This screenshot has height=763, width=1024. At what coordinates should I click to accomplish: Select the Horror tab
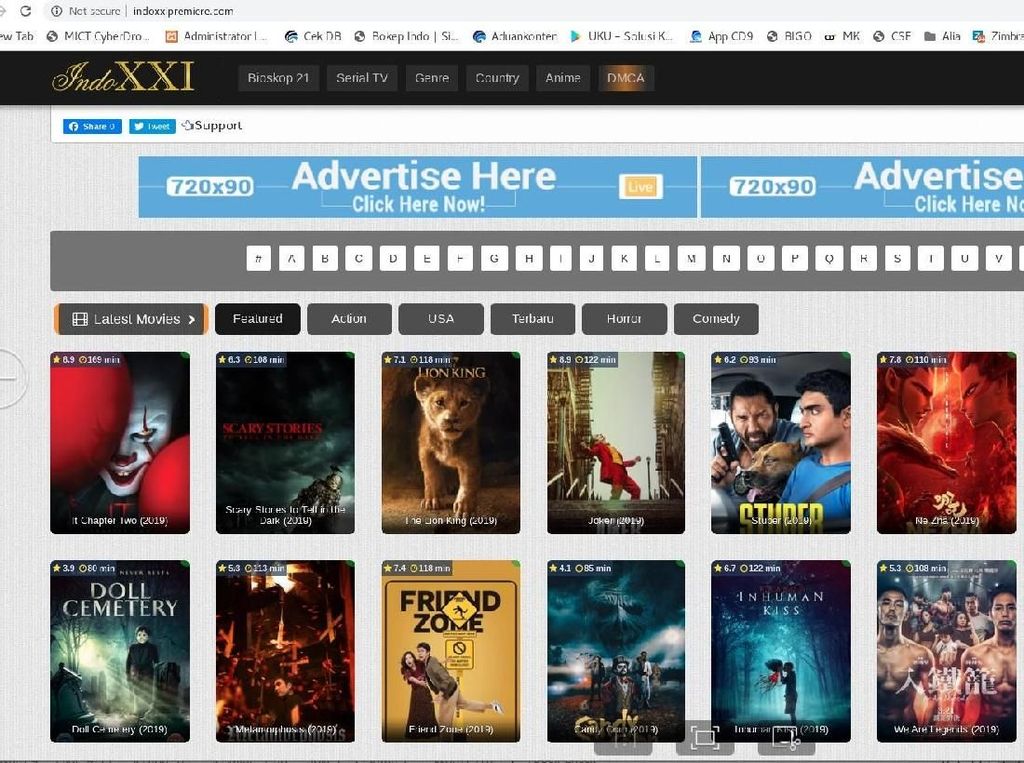click(624, 319)
